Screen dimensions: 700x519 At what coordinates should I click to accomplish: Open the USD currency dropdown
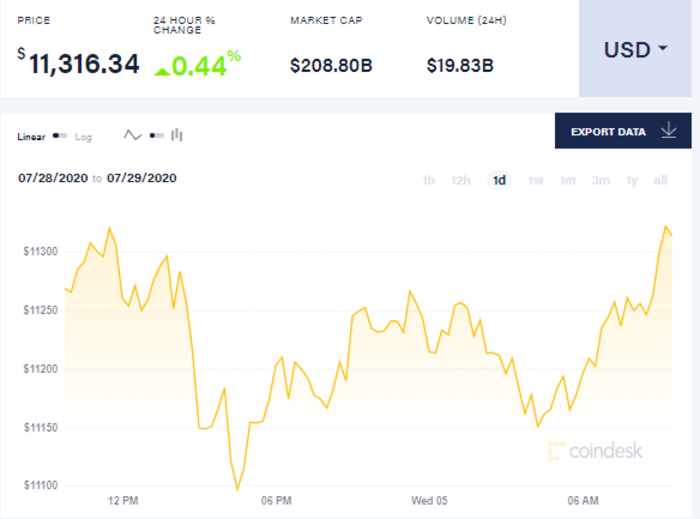pyautogui.click(x=635, y=49)
